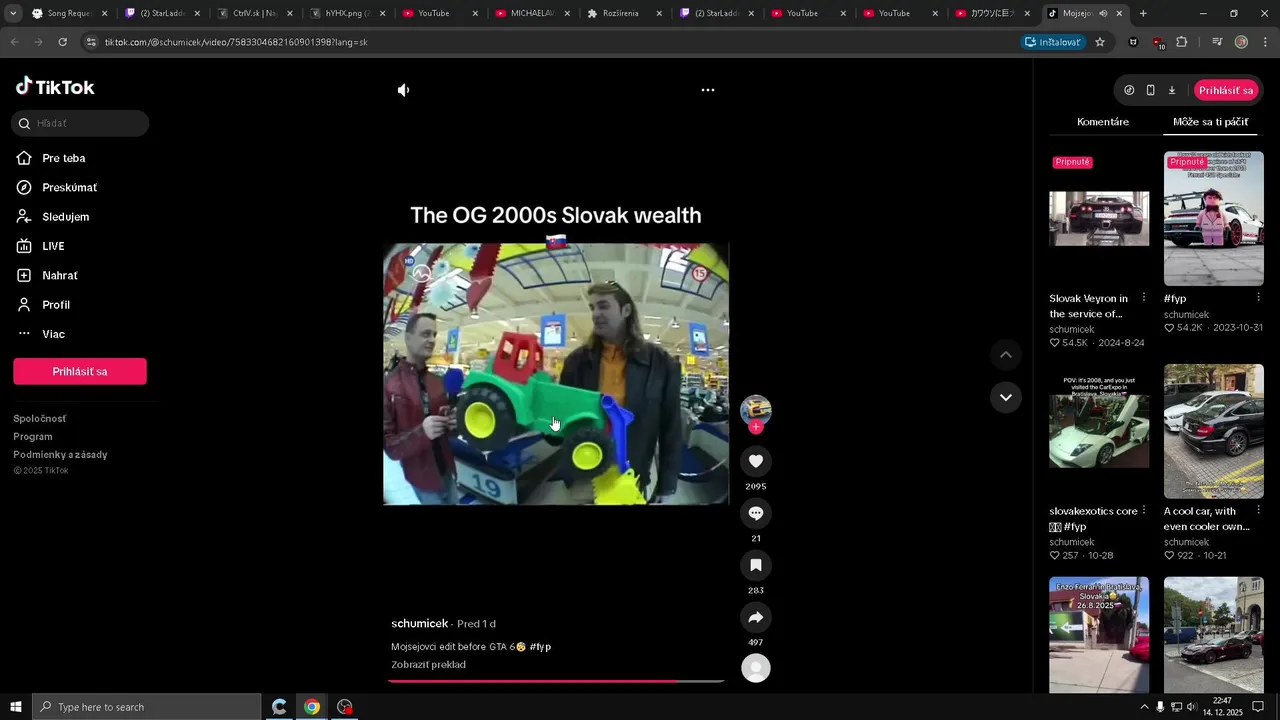1280x720 pixels.
Task: Switch to the Môže sa ti páčiť tab
Action: (x=1210, y=122)
